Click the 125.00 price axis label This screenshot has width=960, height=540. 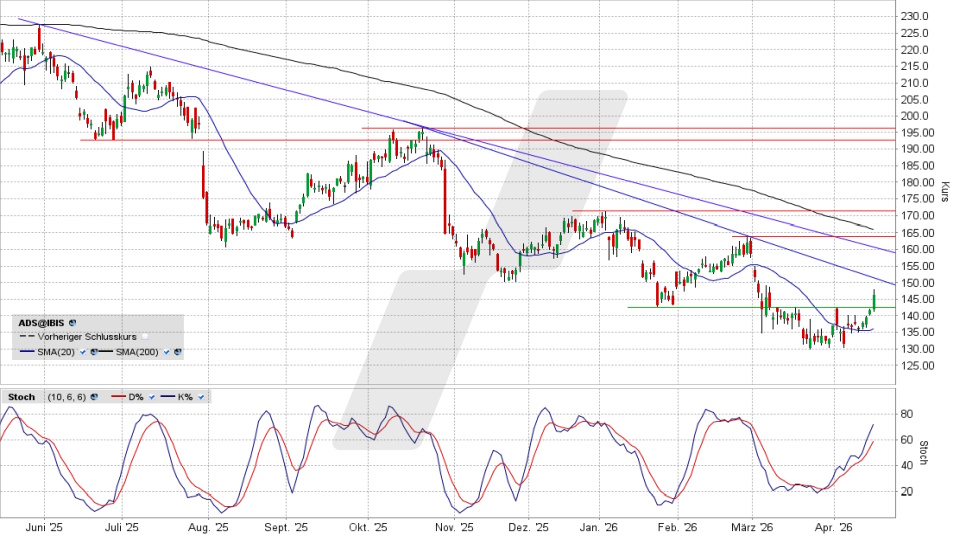[917, 366]
